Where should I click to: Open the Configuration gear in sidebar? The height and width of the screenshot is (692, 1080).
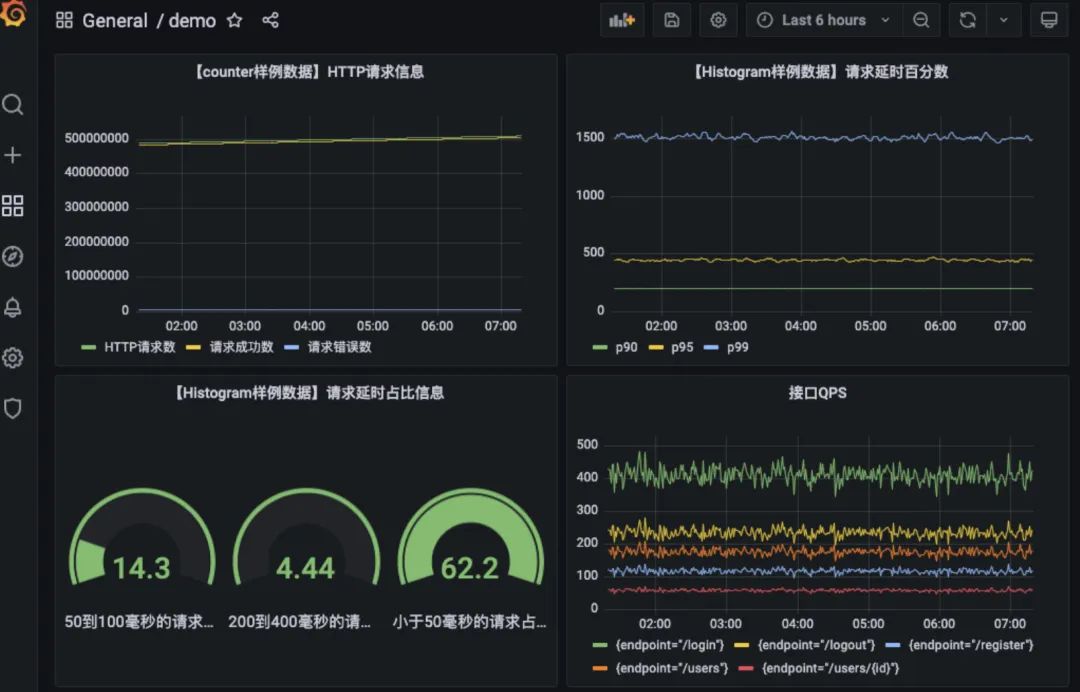coord(12,358)
